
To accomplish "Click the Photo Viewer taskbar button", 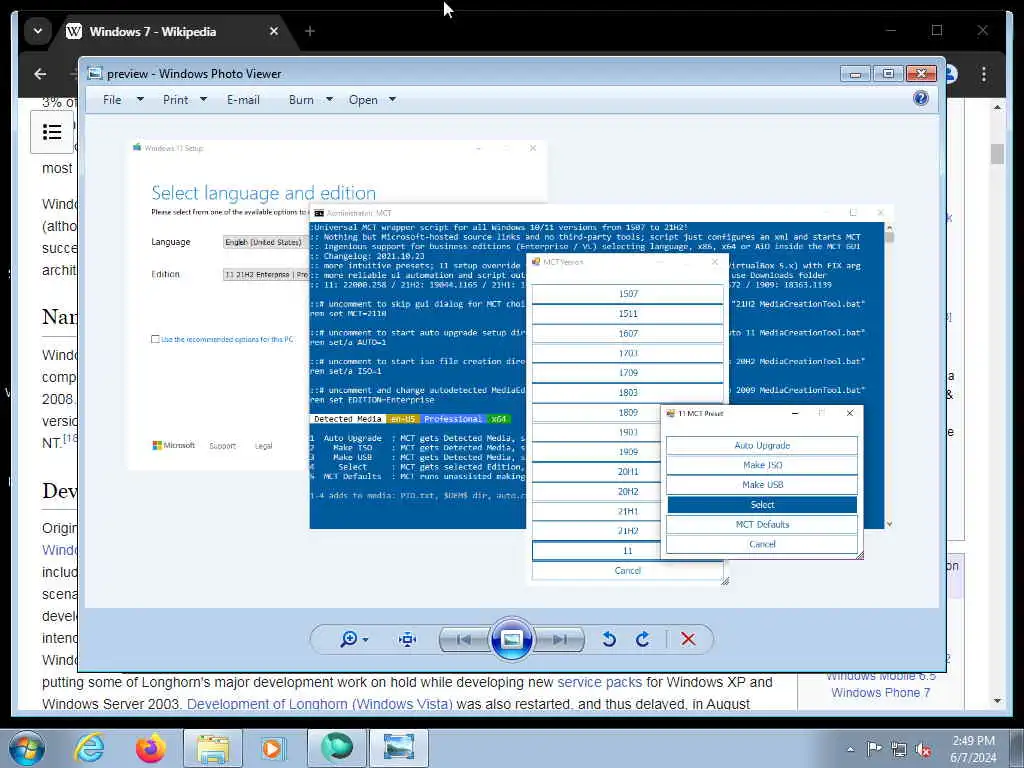I will [399, 748].
